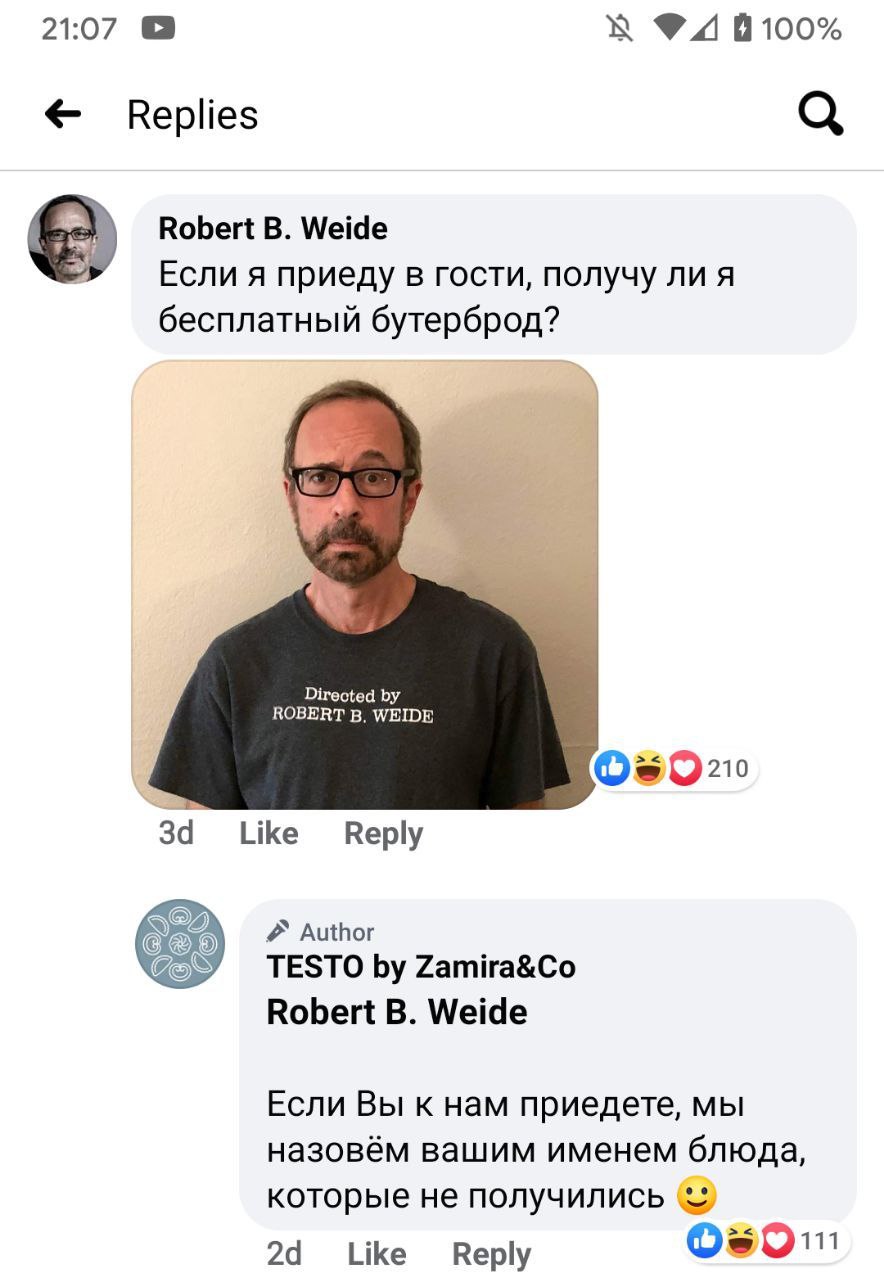
Task: Reply to Robert B. Weide's comment
Action: point(384,833)
